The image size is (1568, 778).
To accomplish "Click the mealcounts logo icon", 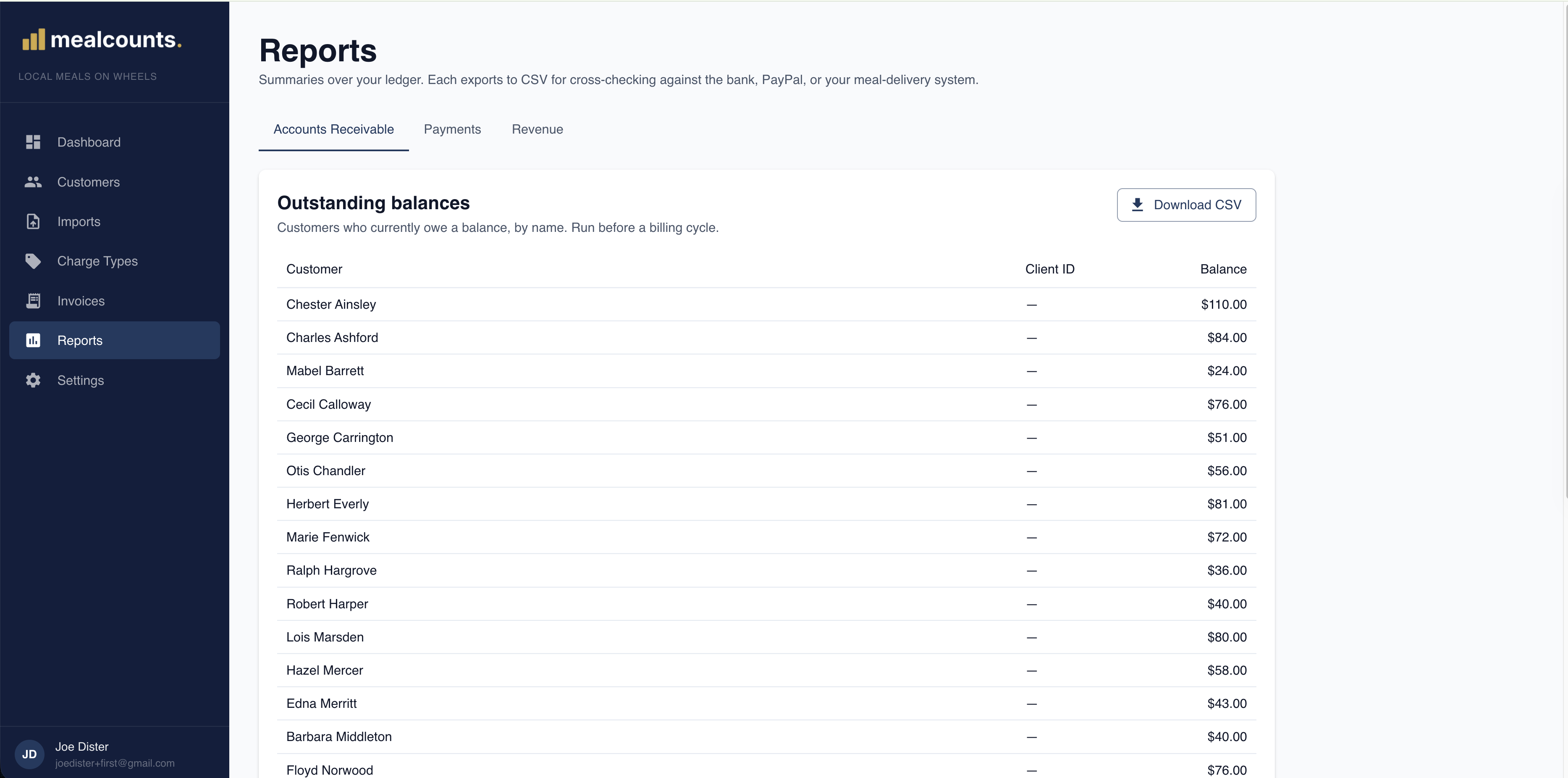I will click(x=34, y=39).
